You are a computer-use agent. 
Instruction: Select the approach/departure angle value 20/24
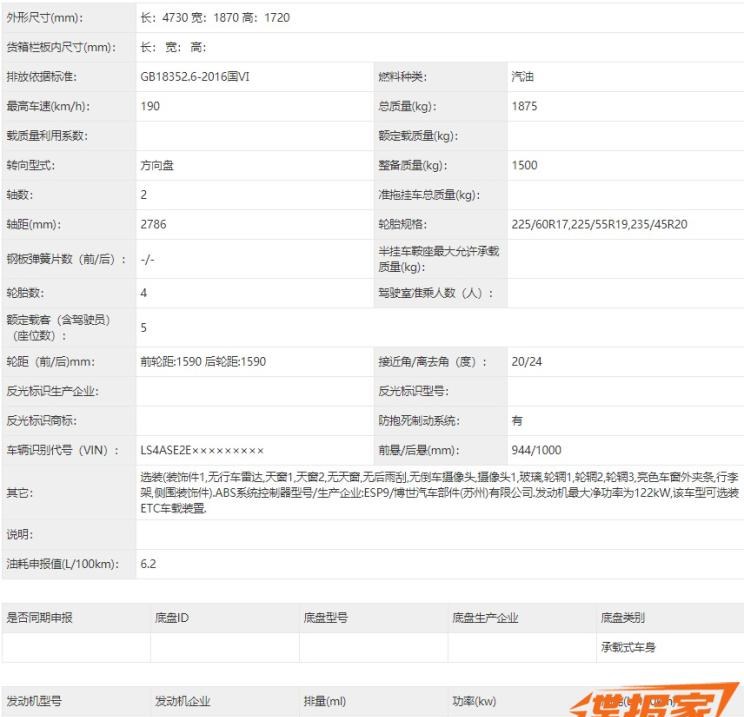(527, 362)
